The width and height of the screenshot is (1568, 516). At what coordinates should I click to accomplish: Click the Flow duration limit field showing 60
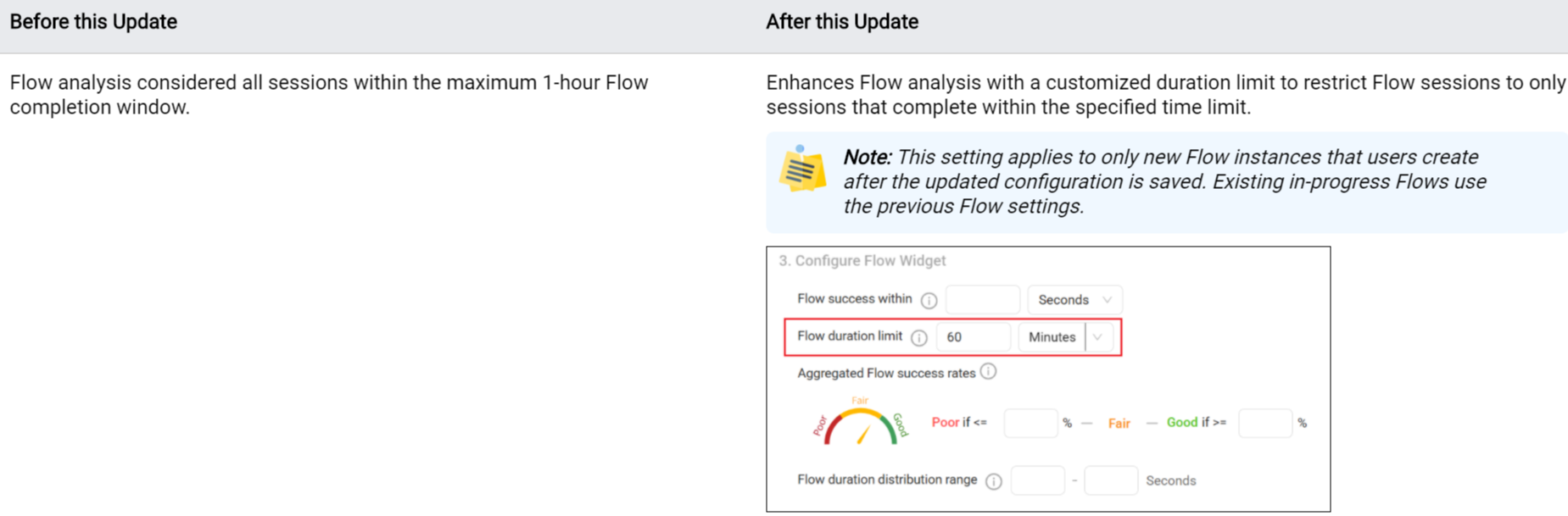(973, 337)
